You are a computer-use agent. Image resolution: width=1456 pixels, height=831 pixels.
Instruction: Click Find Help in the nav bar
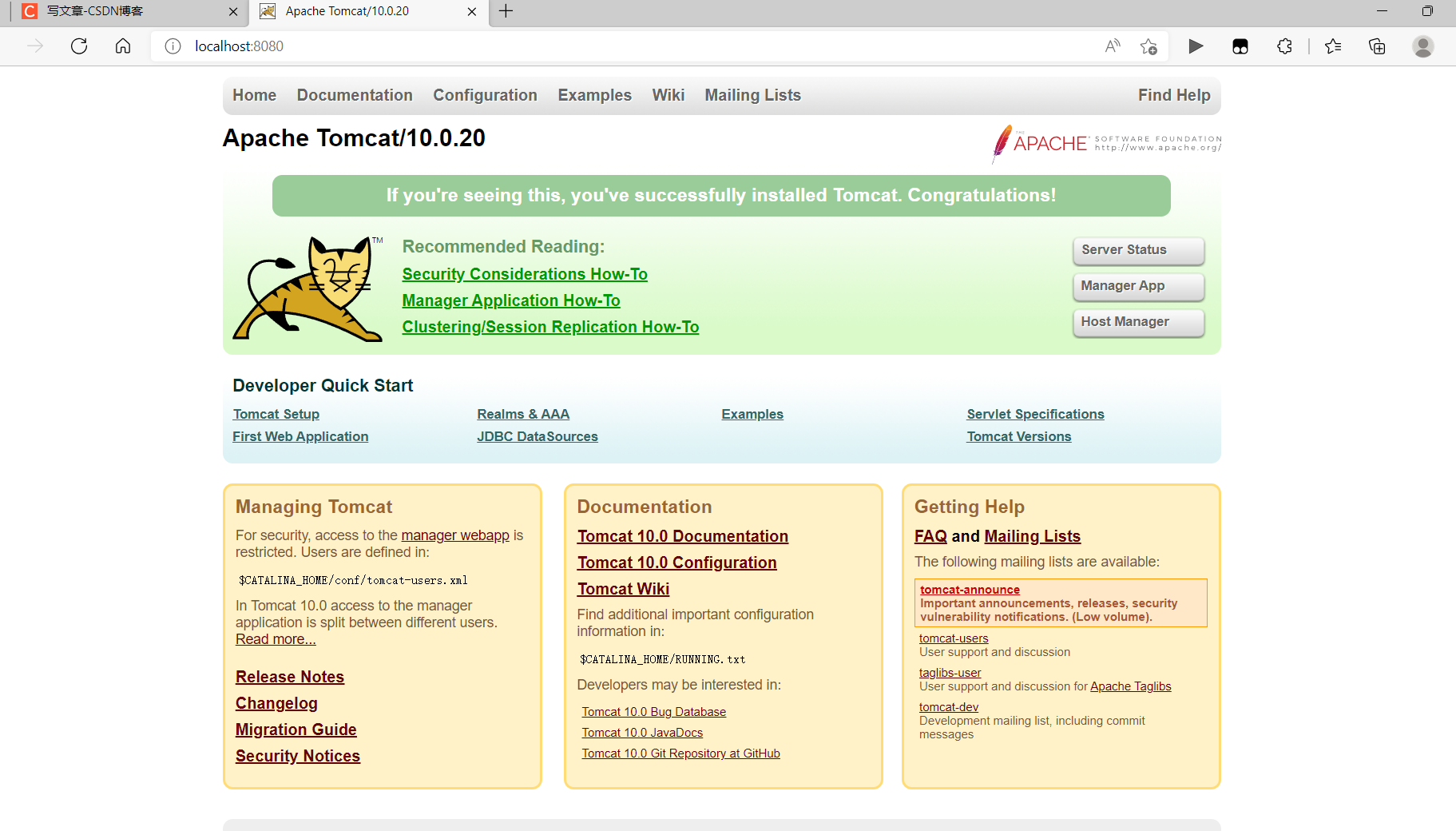pos(1174,95)
